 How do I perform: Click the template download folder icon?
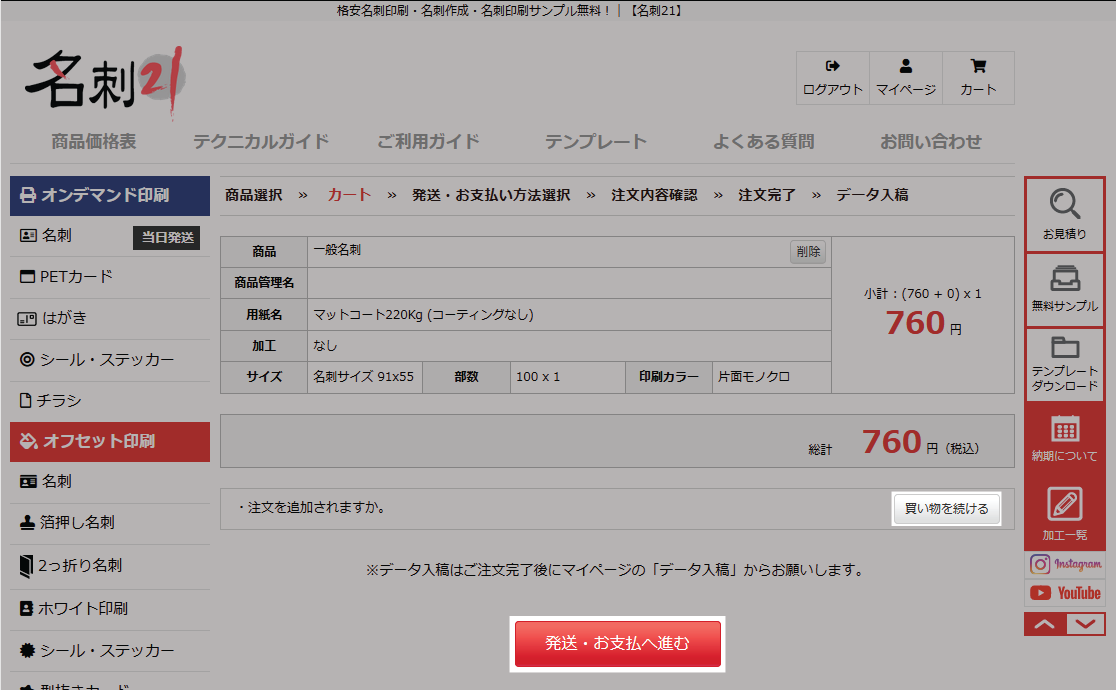pyautogui.click(x=1065, y=349)
